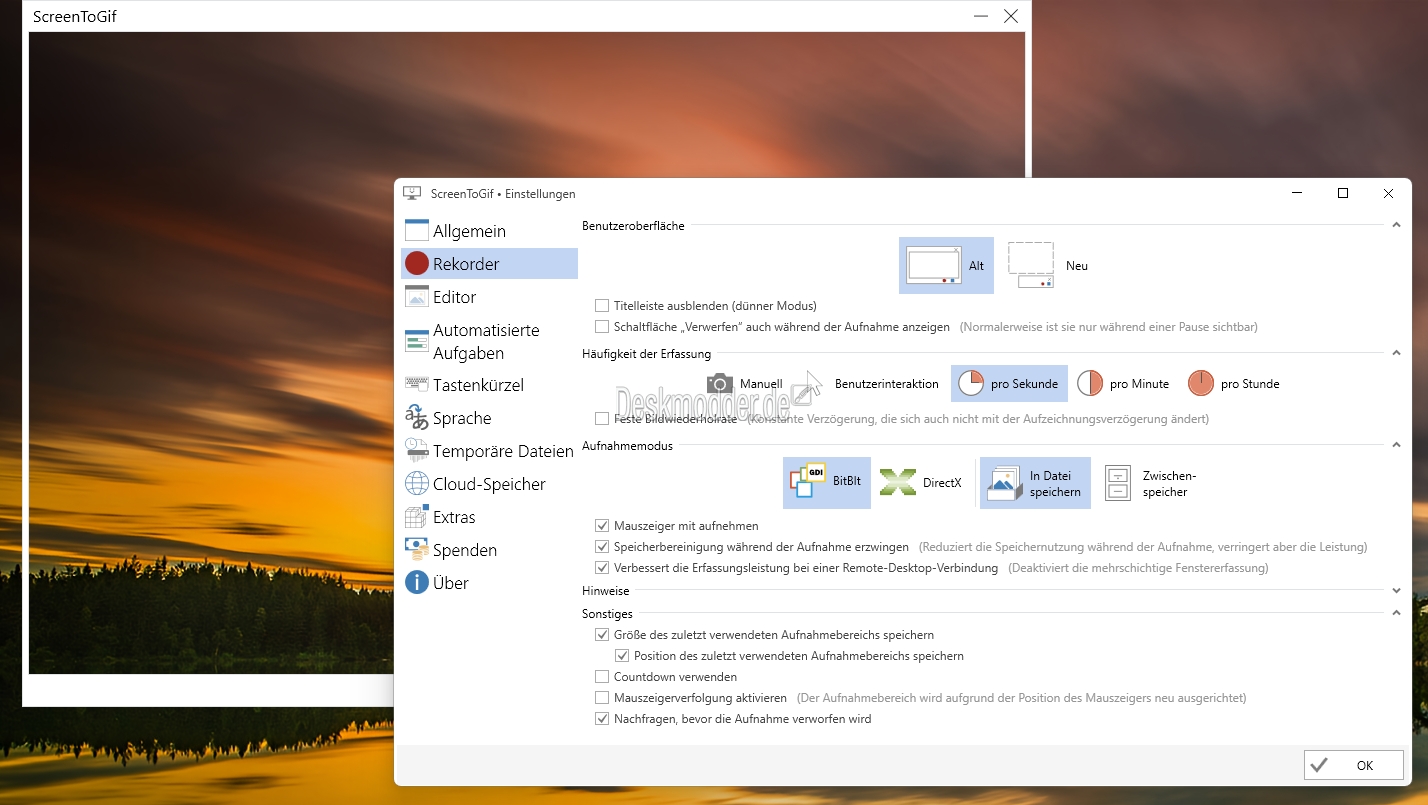This screenshot has width=1428, height=805.
Task: Uncheck Größe des zuletzt verwendeten Aufnahmebereichs speichern
Action: [602, 635]
